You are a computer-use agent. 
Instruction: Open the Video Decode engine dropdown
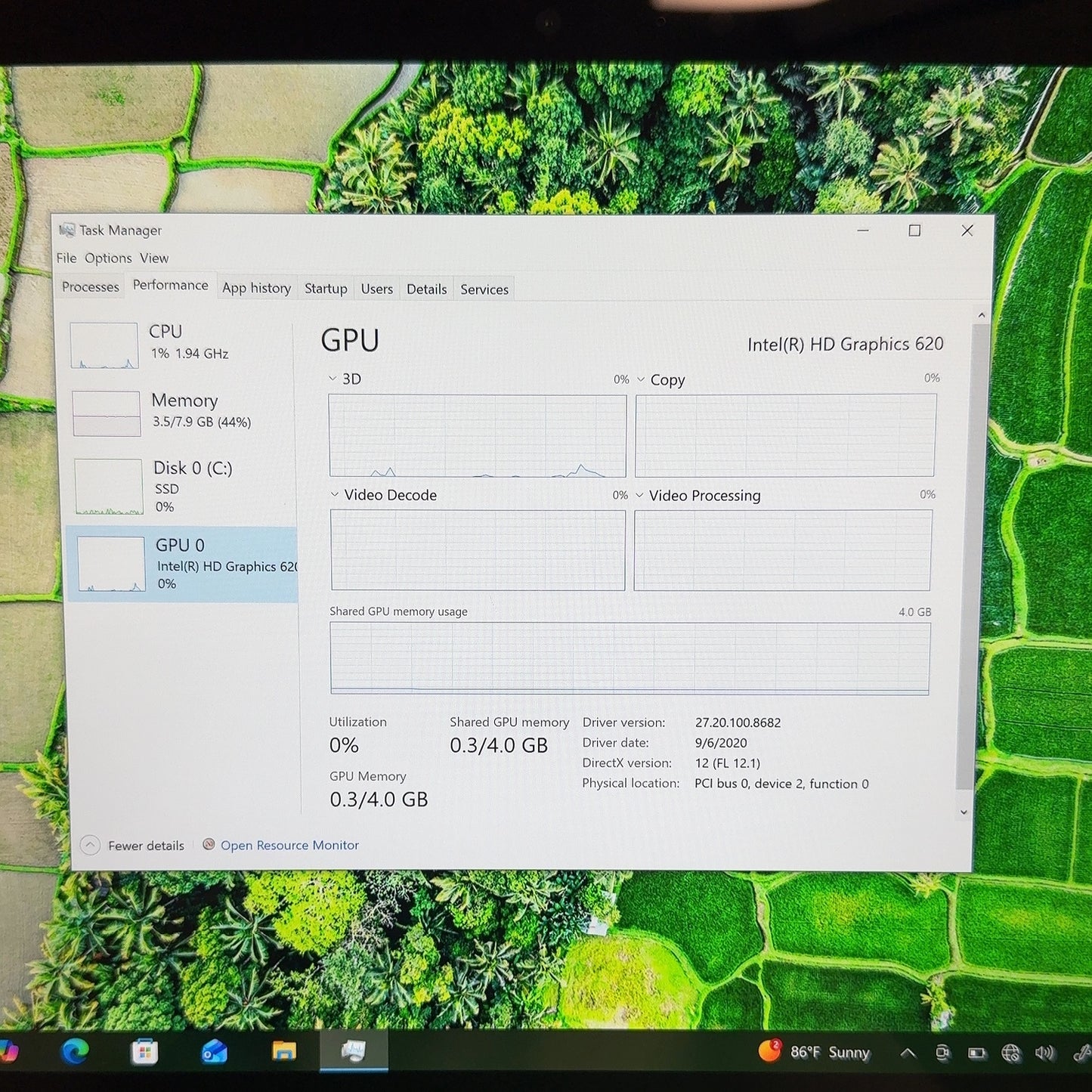pos(335,494)
